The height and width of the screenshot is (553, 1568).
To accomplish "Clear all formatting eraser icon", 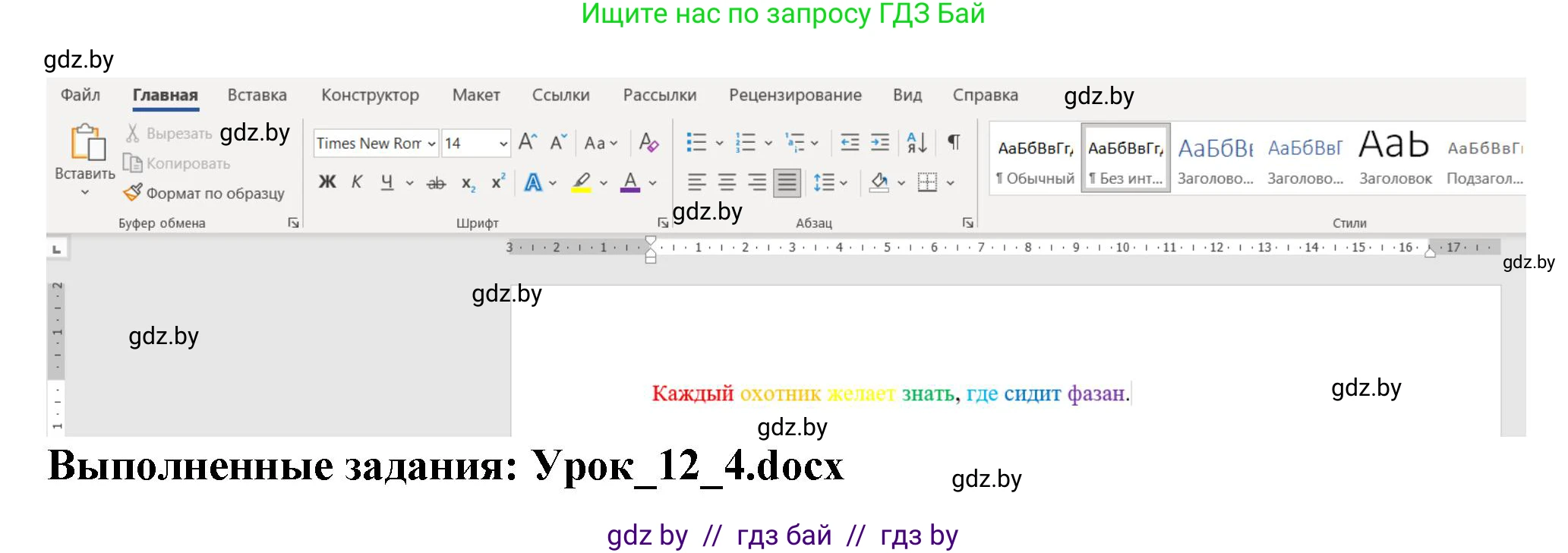I will [648, 142].
